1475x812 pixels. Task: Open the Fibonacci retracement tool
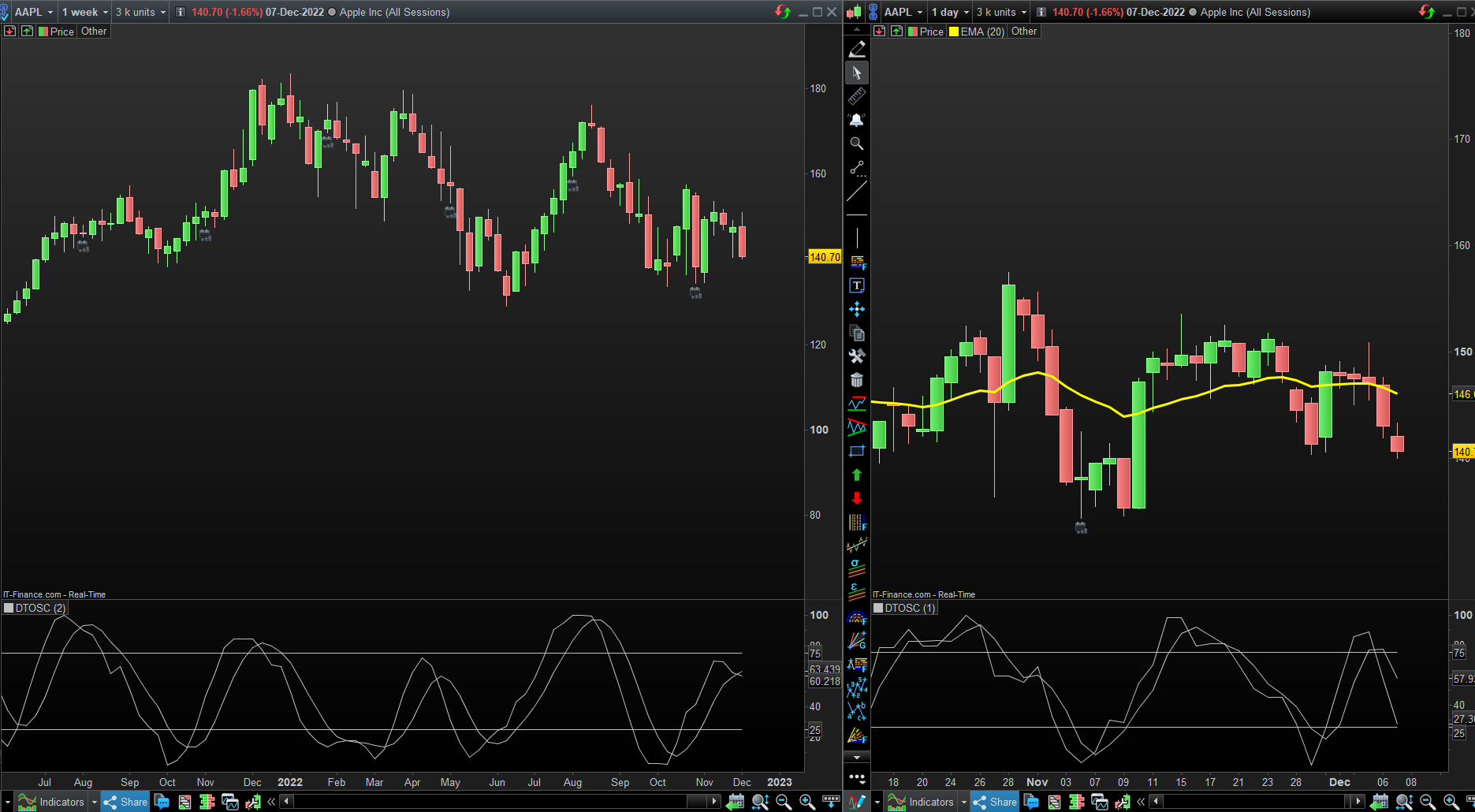[x=857, y=262]
